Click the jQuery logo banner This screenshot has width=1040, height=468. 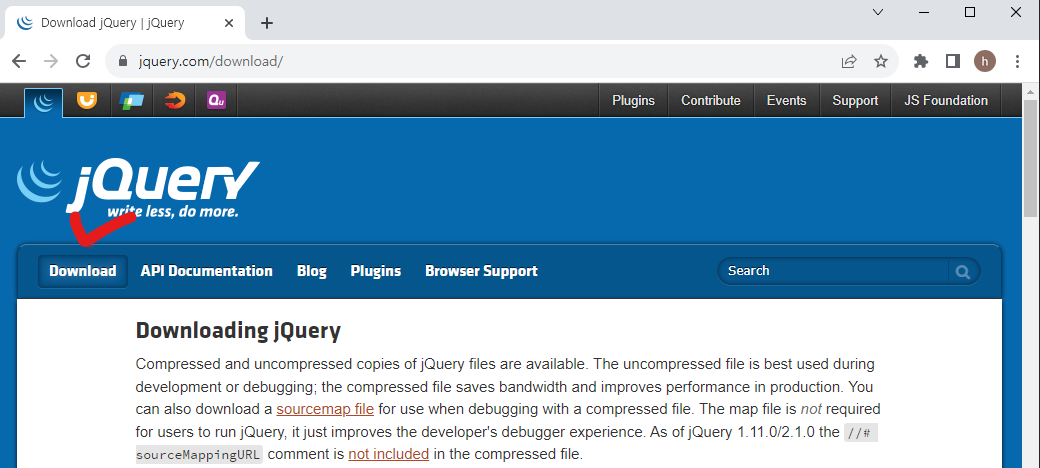click(138, 188)
